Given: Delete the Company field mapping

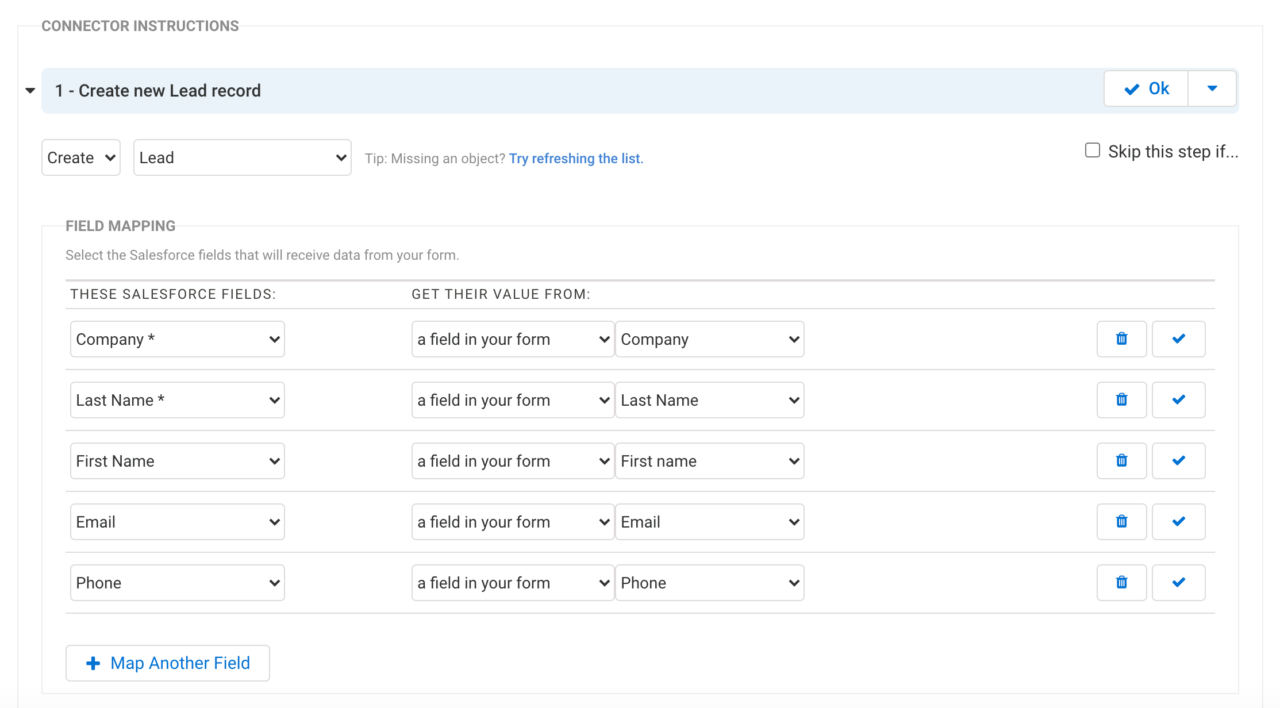Looking at the screenshot, I should [x=1121, y=338].
